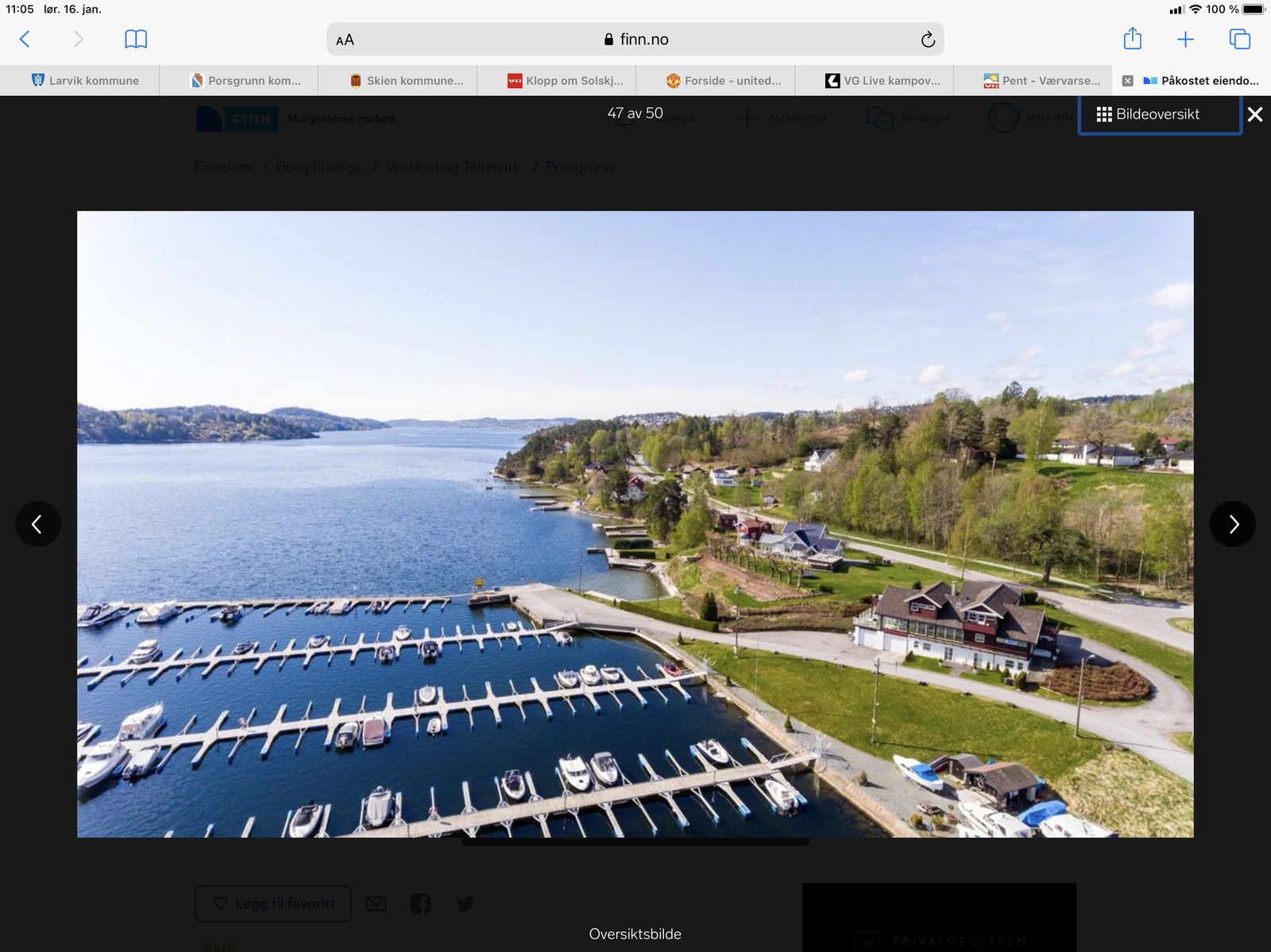Image resolution: width=1271 pixels, height=952 pixels.
Task: Tap the Safari back arrow
Action: coord(25,39)
